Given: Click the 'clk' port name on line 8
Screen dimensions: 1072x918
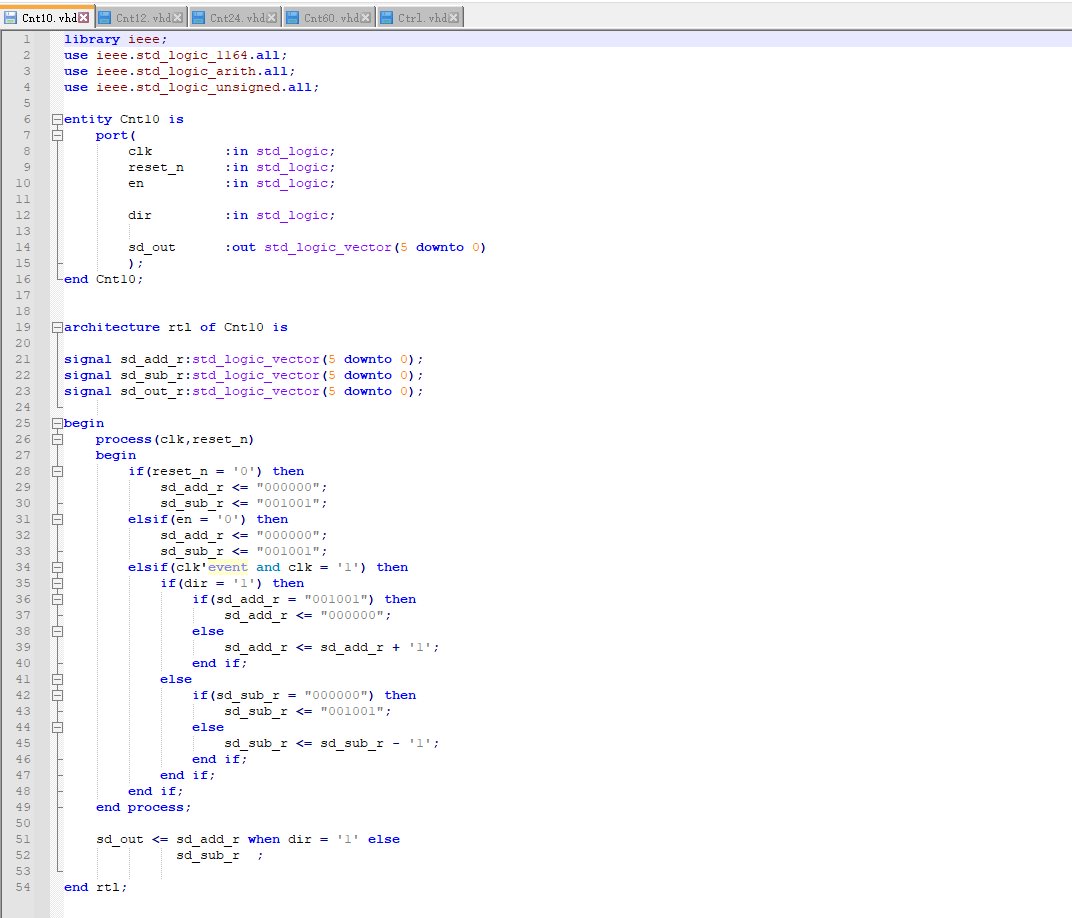Looking at the screenshot, I should pos(140,151).
